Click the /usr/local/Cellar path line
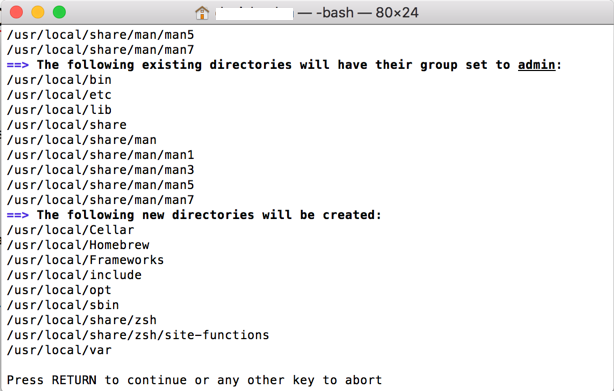 point(70,230)
